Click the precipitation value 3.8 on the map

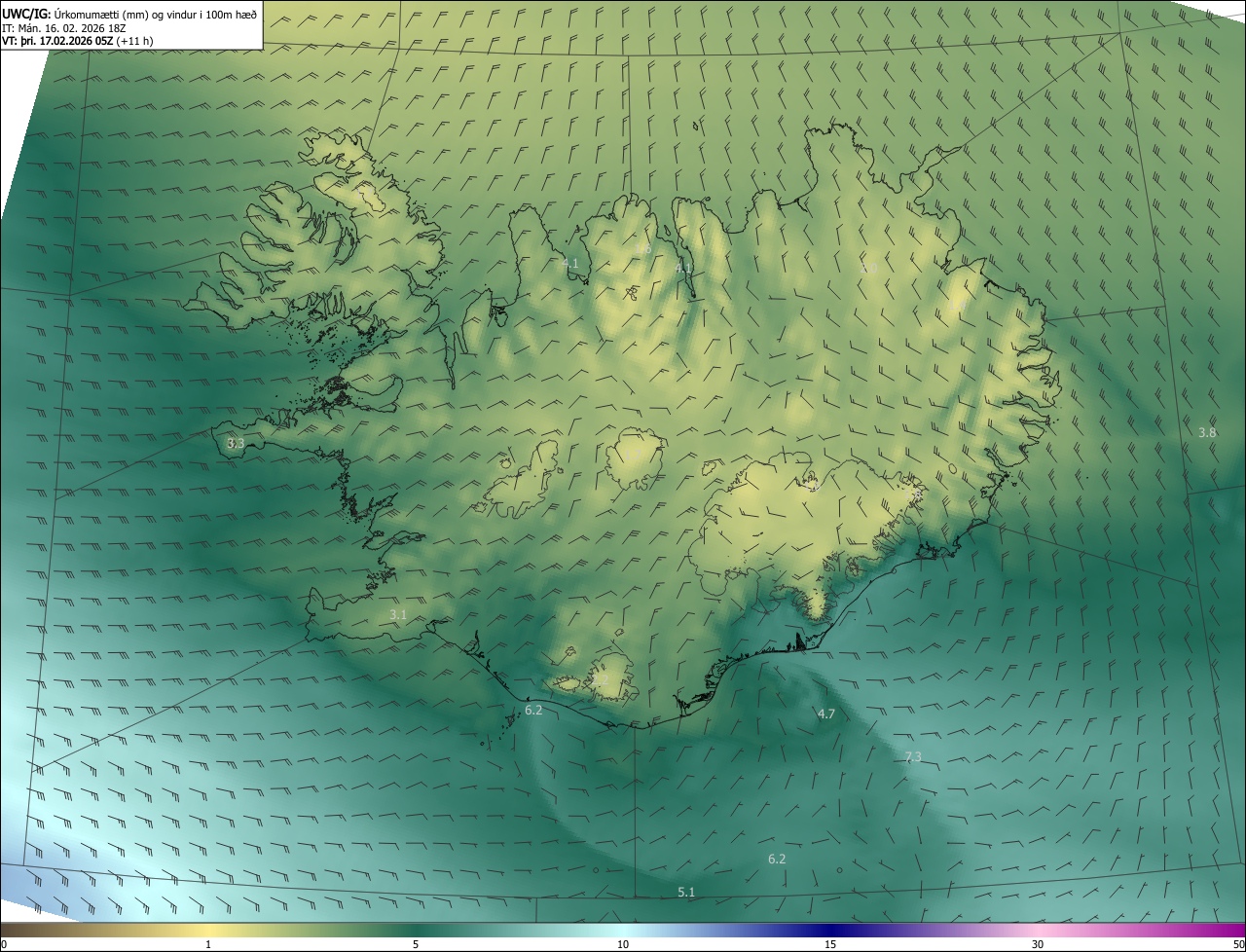tap(1207, 432)
